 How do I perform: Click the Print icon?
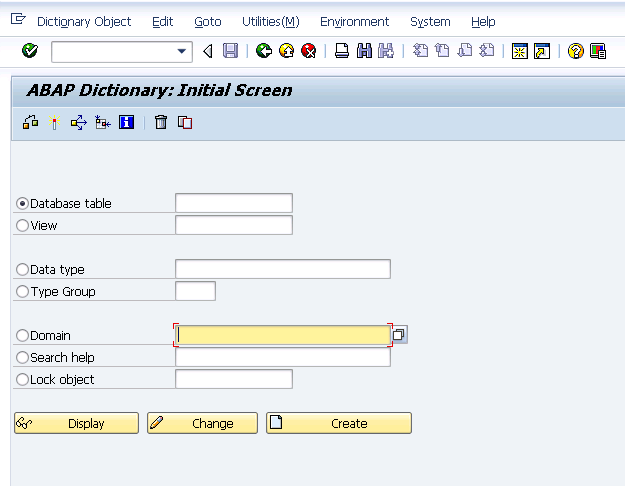click(342, 51)
